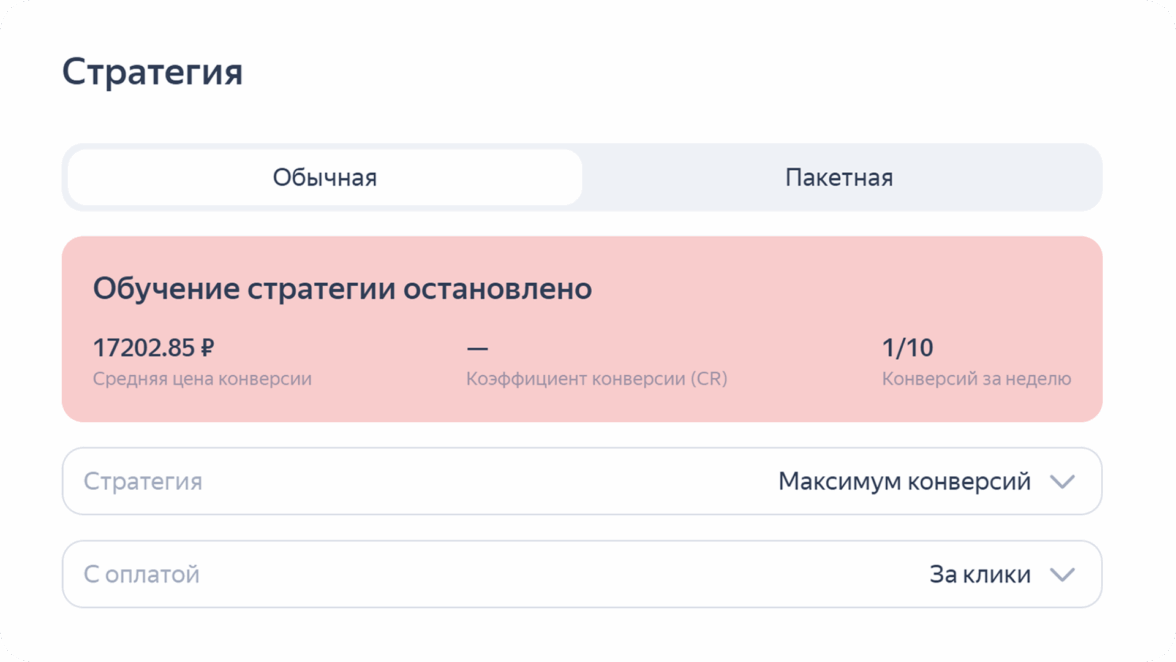The width and height of the screenshot is (1176, 662).
Task: Click the Стратегия placeholder label inside the dropdown
Action: [x=143, y=482]
